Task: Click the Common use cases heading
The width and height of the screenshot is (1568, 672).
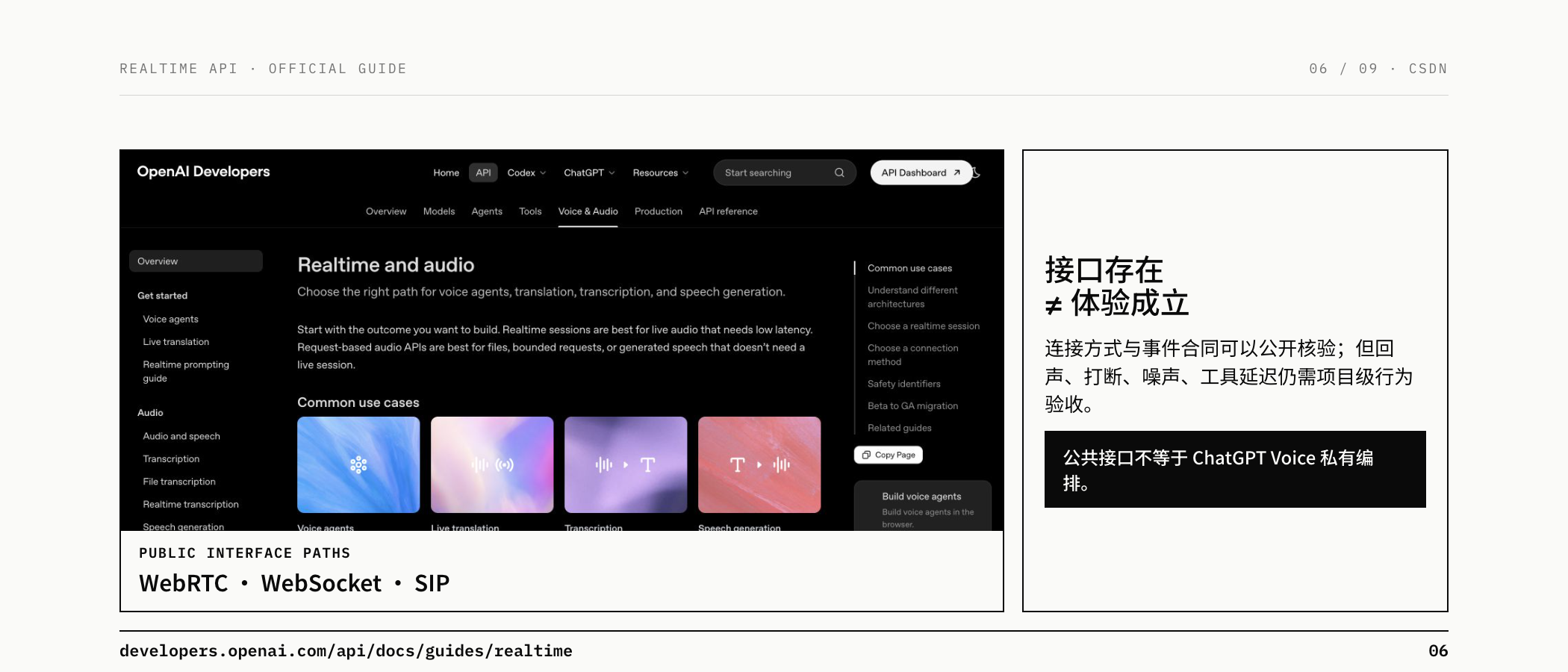Action: pyautogui.click(x=358, y=402)
